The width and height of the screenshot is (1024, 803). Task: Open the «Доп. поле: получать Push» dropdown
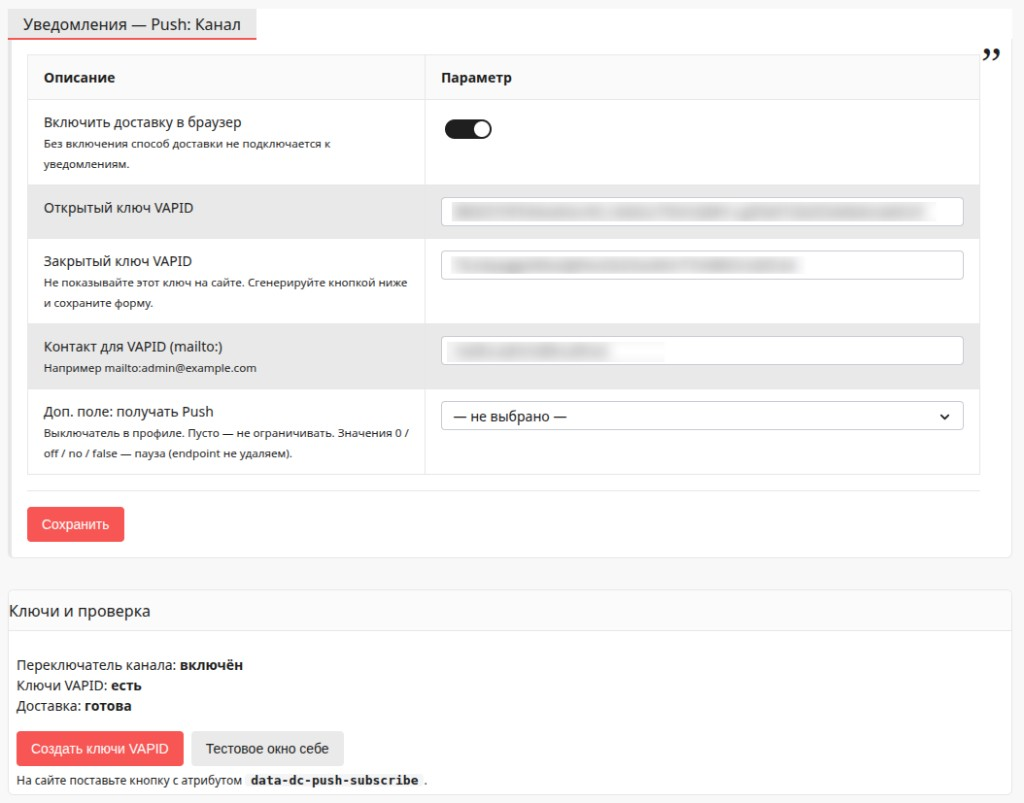click(x=702, y=416)
